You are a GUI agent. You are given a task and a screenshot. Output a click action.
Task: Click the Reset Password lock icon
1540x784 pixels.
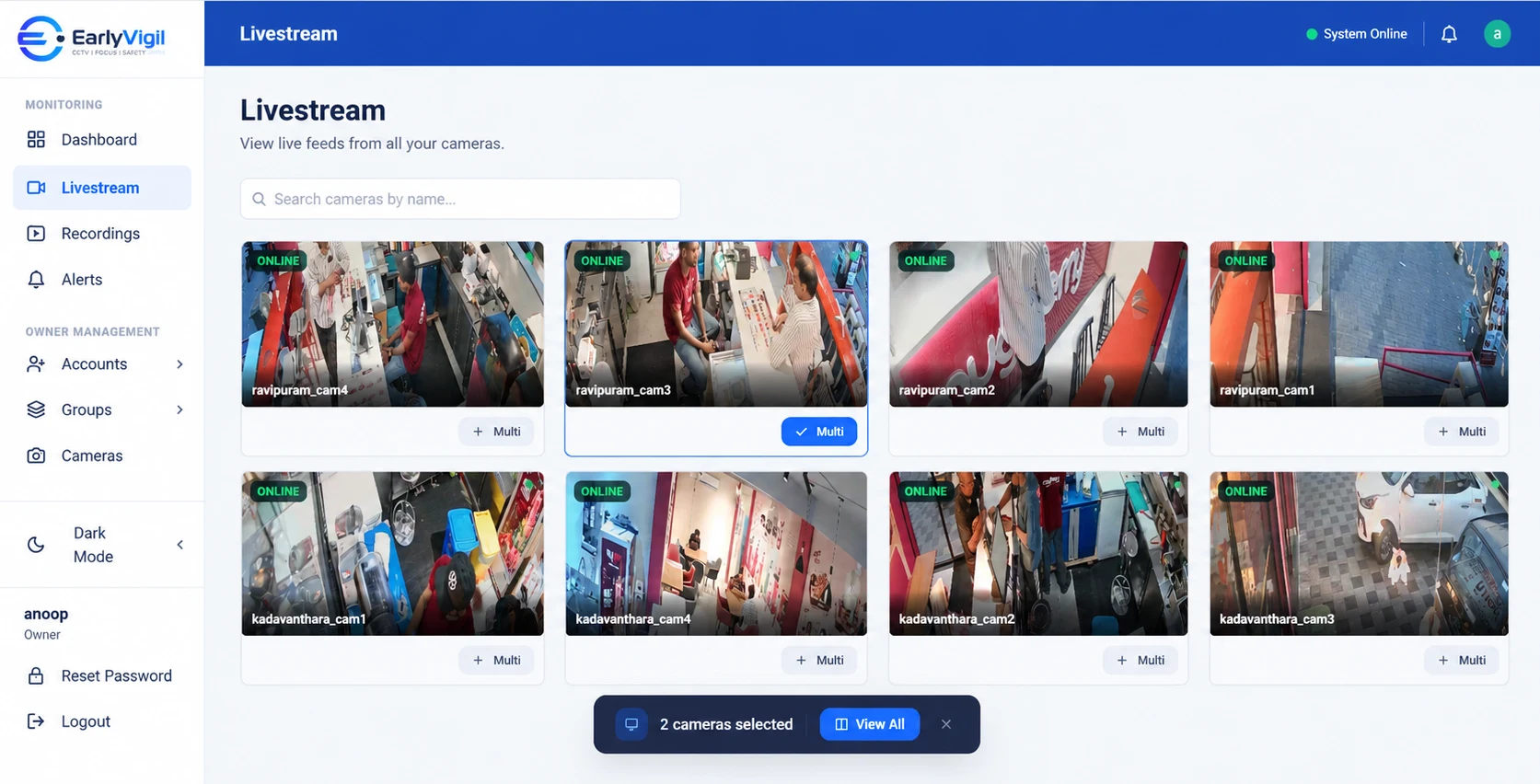(36, 676)
